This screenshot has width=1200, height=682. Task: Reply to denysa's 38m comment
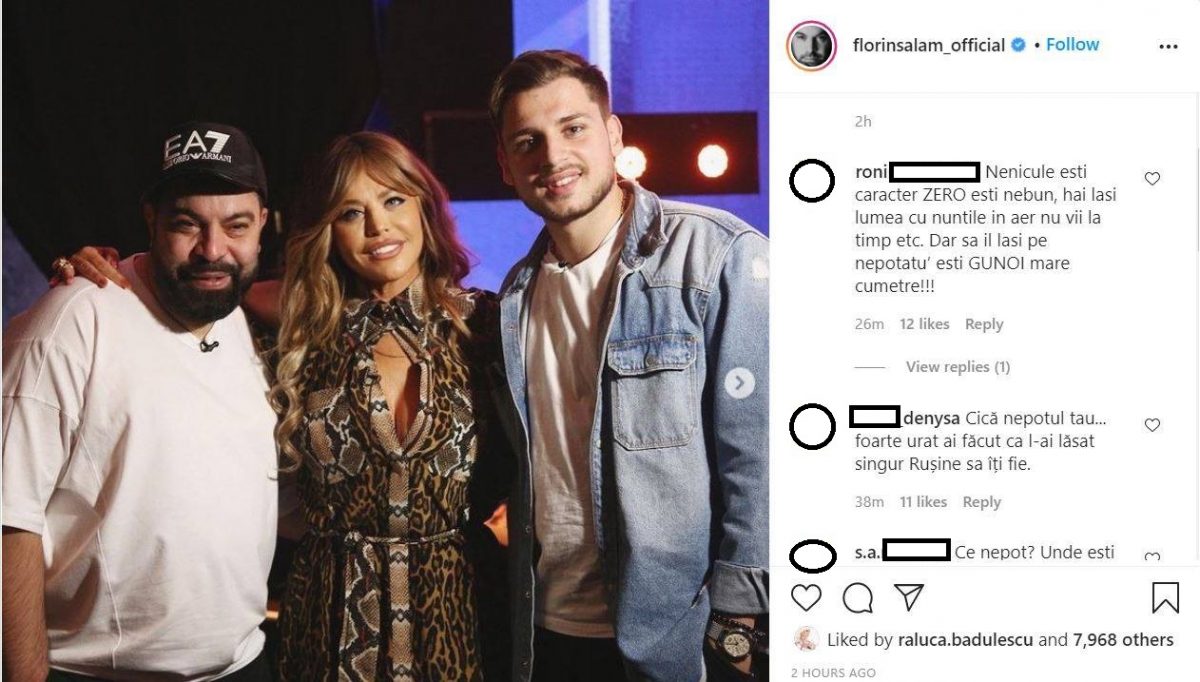pyautogui.click(x=981, y=502)
